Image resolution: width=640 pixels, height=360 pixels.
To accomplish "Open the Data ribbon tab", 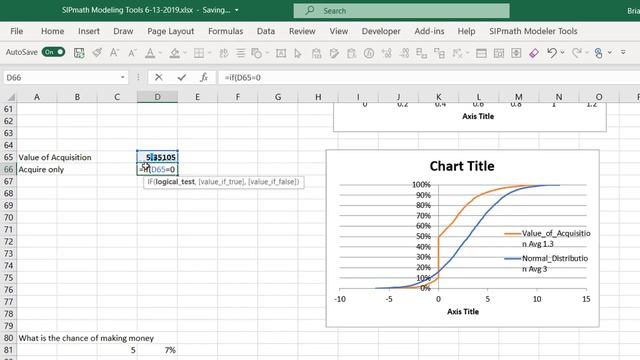I will [x=266, y=31].
